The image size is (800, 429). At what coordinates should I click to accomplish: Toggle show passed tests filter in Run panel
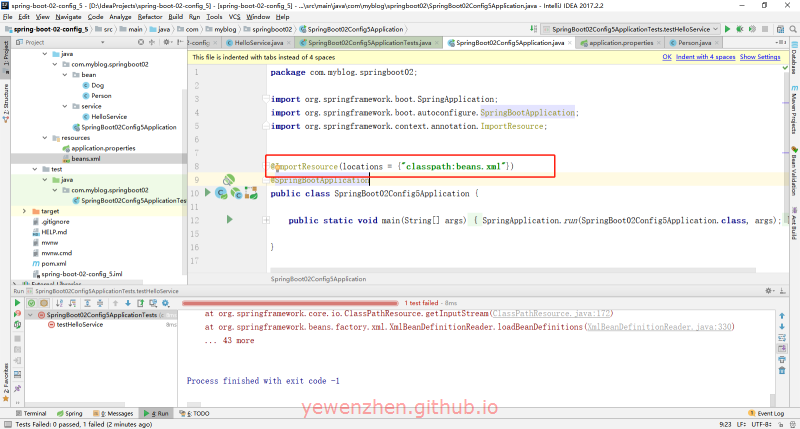[x=31, y=302]
